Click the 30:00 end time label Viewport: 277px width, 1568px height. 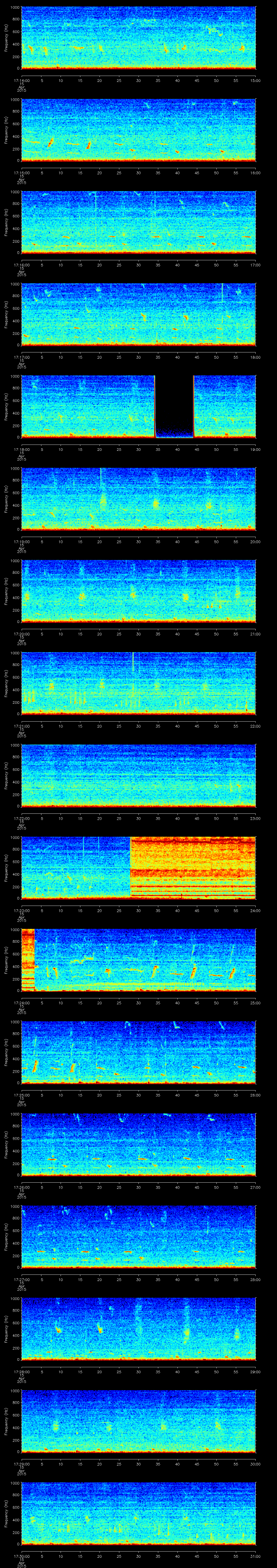click(255, 1463)
